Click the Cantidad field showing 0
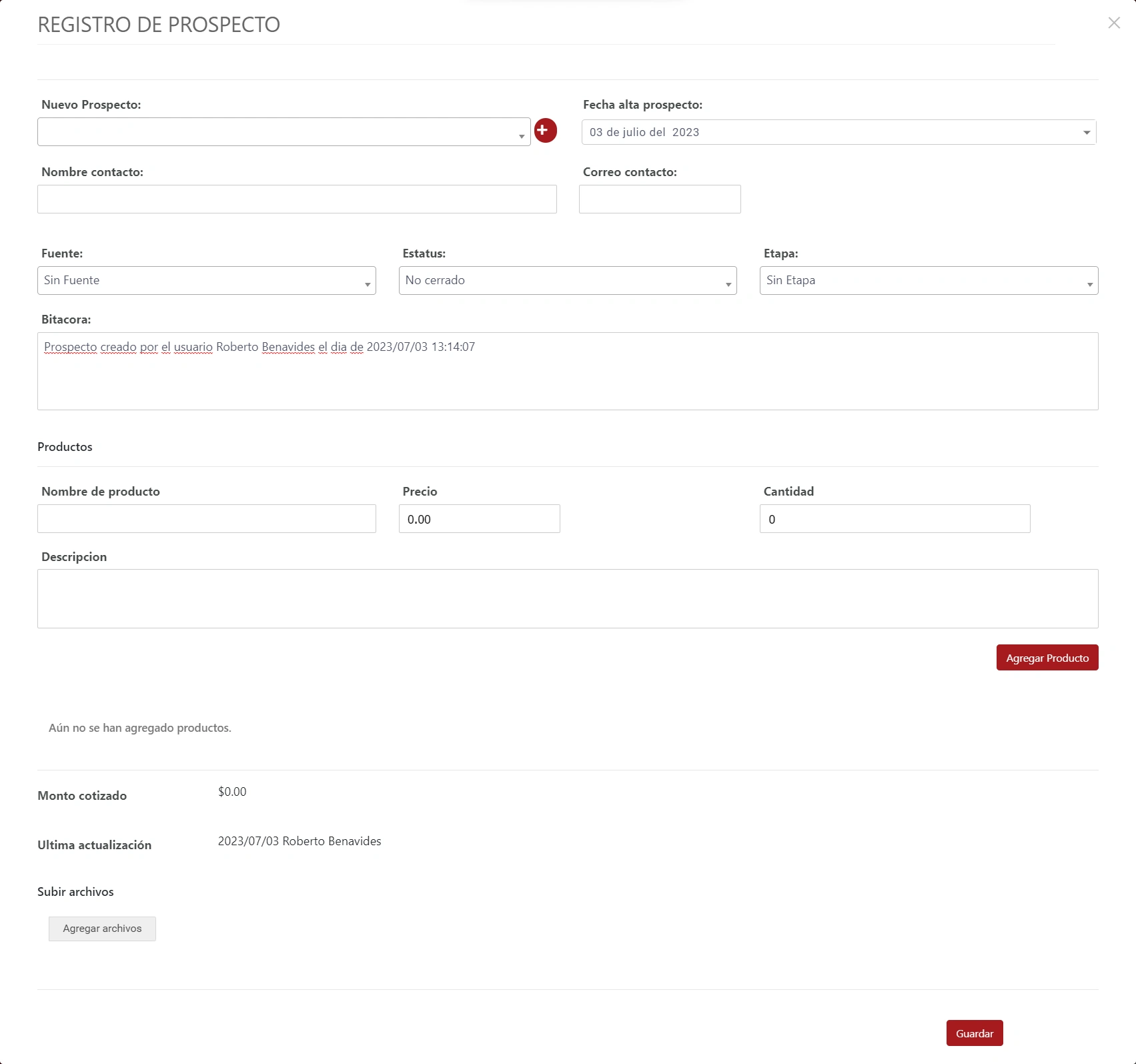Screen dimensions: 1136x1064 (x=895, y=519)
